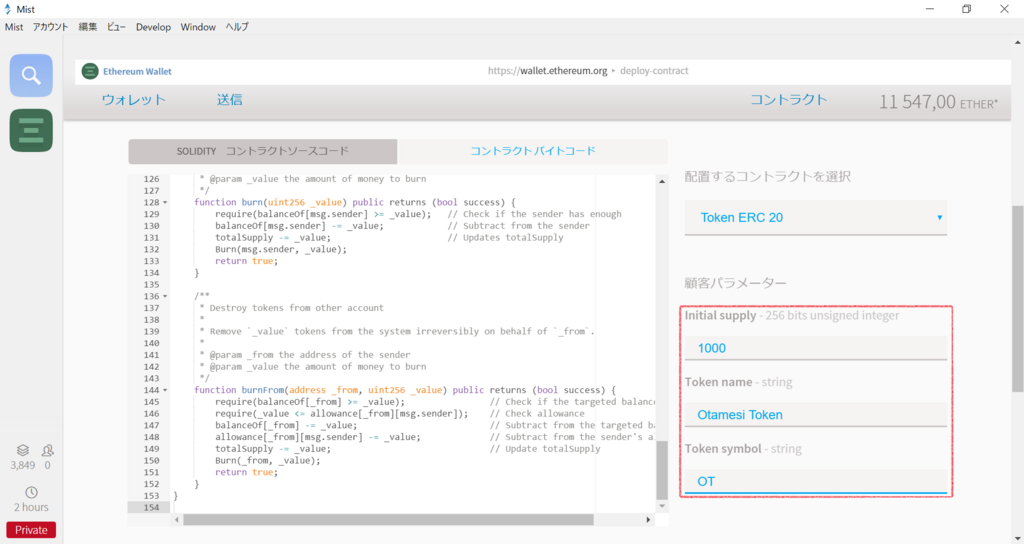This screenshot has width=1024, height=544.
Task: Click the Initial supply field containing 1000
Action: [816, 348]
